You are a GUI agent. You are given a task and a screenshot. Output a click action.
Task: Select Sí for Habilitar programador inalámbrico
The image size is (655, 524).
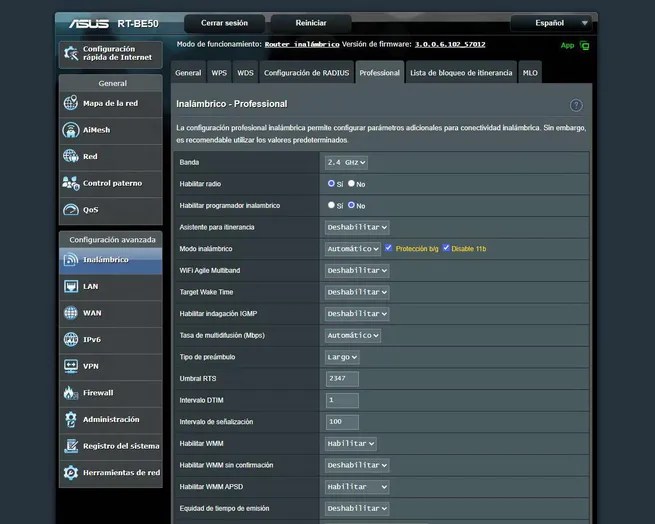331,205
